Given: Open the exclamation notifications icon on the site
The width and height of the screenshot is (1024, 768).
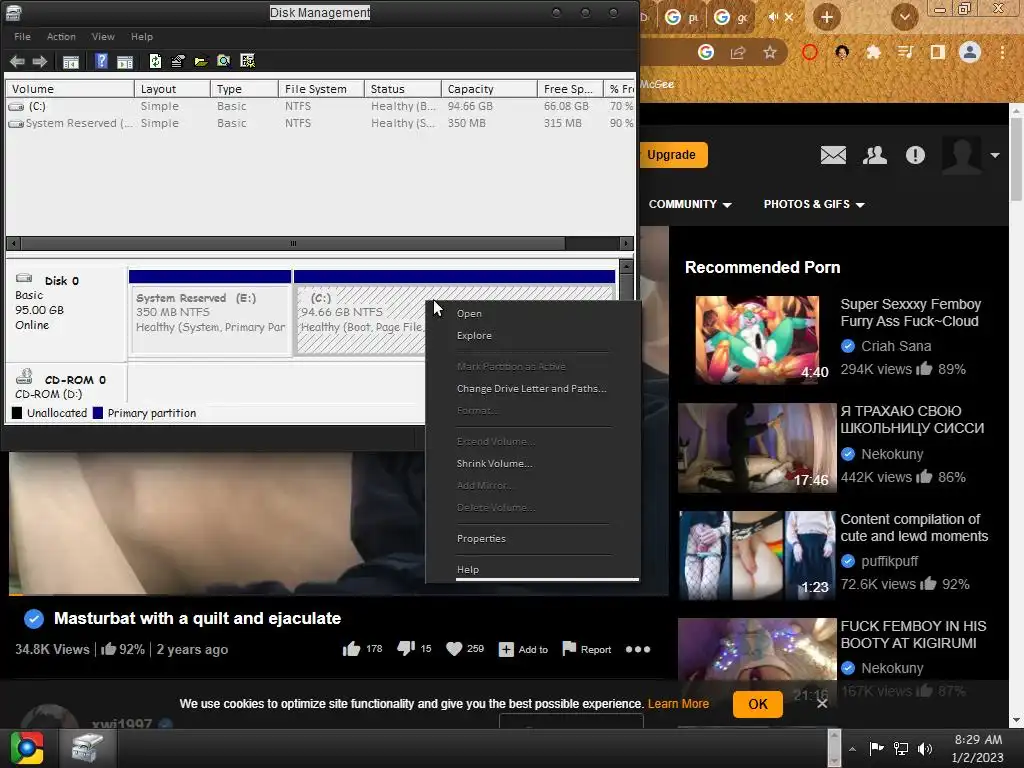Looking at the screenshot, I should pos(915,155).
